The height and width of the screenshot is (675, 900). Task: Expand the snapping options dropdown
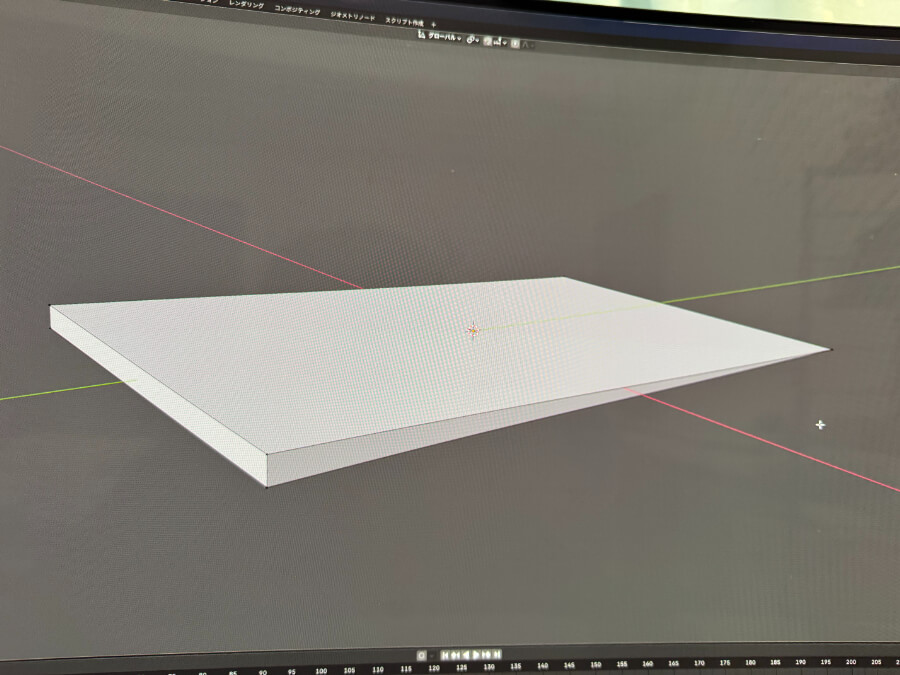pyautogui.click(x=499, y=43)
